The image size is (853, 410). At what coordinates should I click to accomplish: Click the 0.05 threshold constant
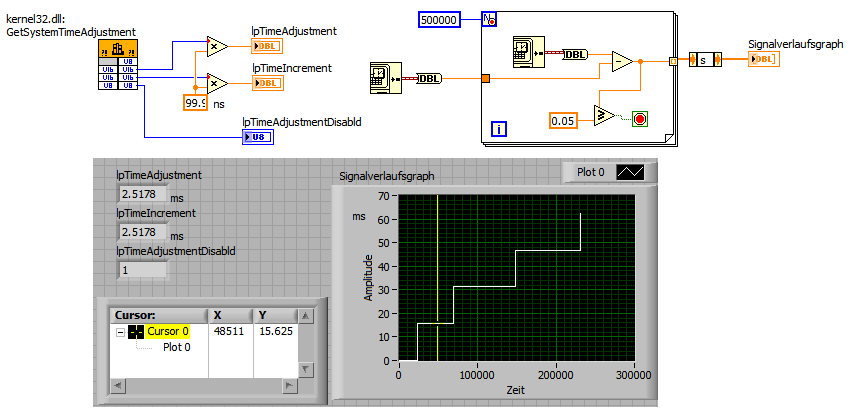point(563,120)
